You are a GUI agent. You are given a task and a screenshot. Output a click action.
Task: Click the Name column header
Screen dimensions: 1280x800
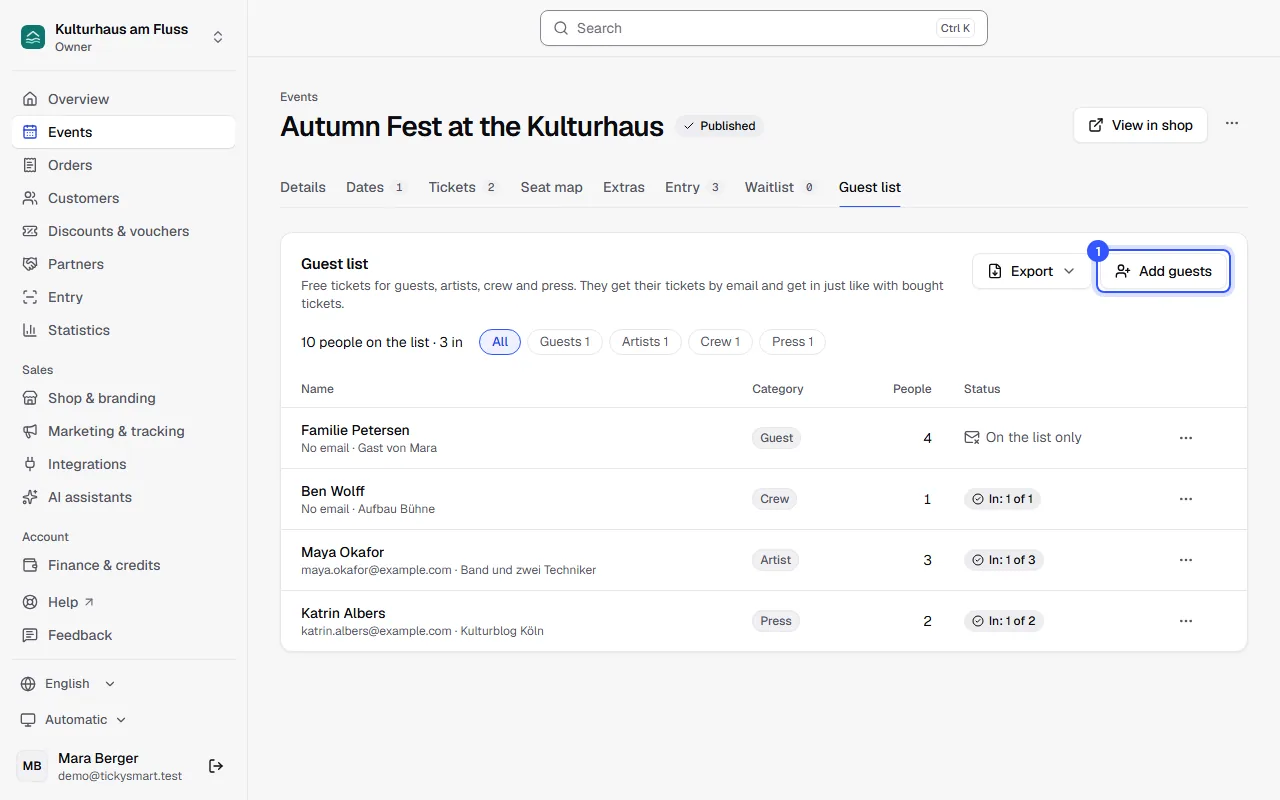(317, 389)
